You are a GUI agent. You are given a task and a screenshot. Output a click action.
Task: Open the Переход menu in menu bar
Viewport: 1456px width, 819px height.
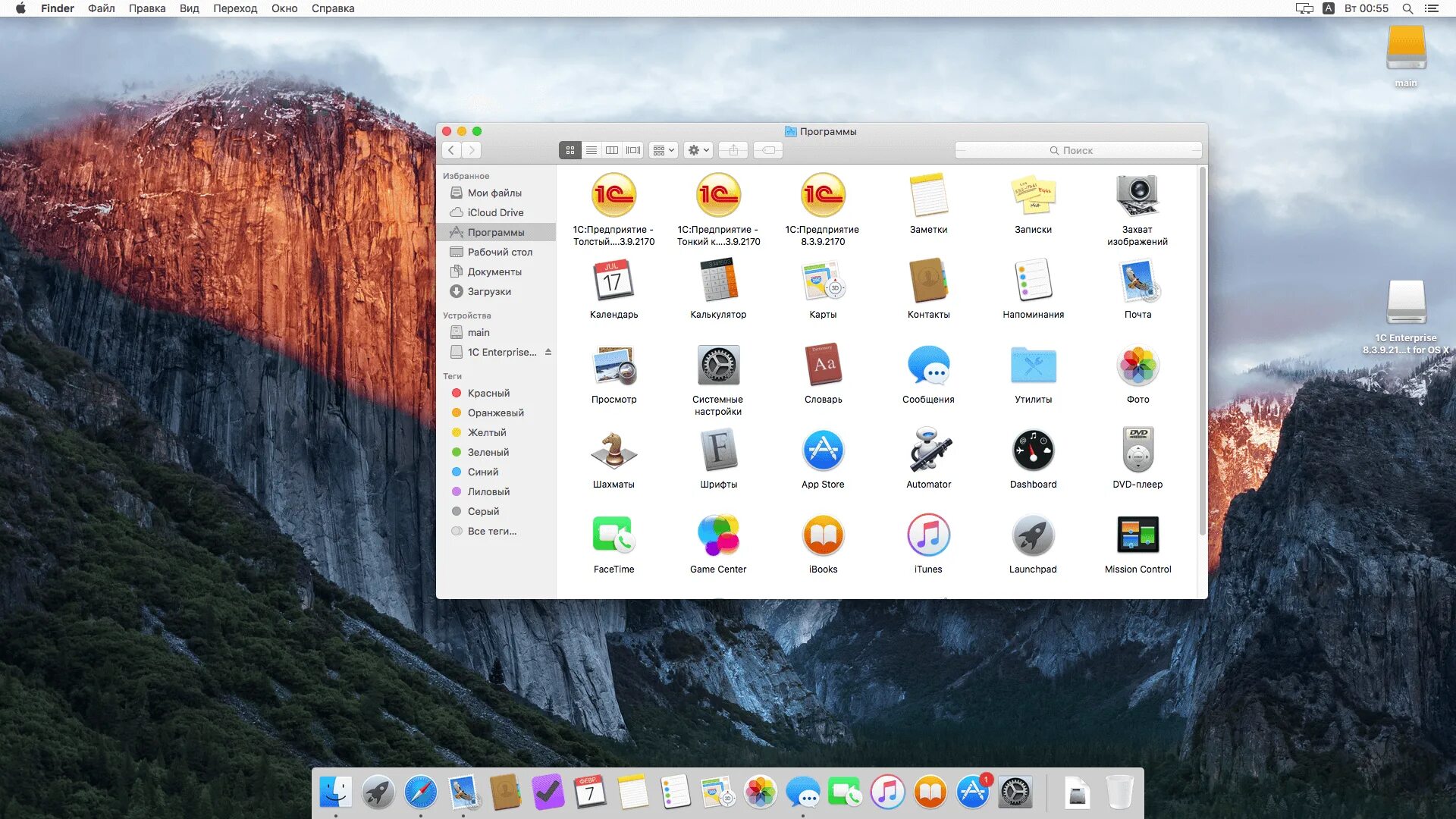coord(235,8)
